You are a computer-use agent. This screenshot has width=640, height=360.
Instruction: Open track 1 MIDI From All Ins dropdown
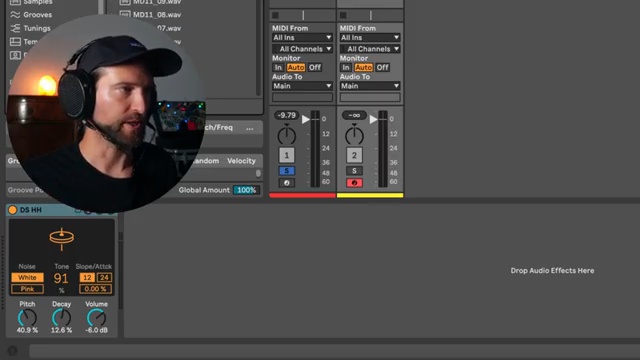302,38
